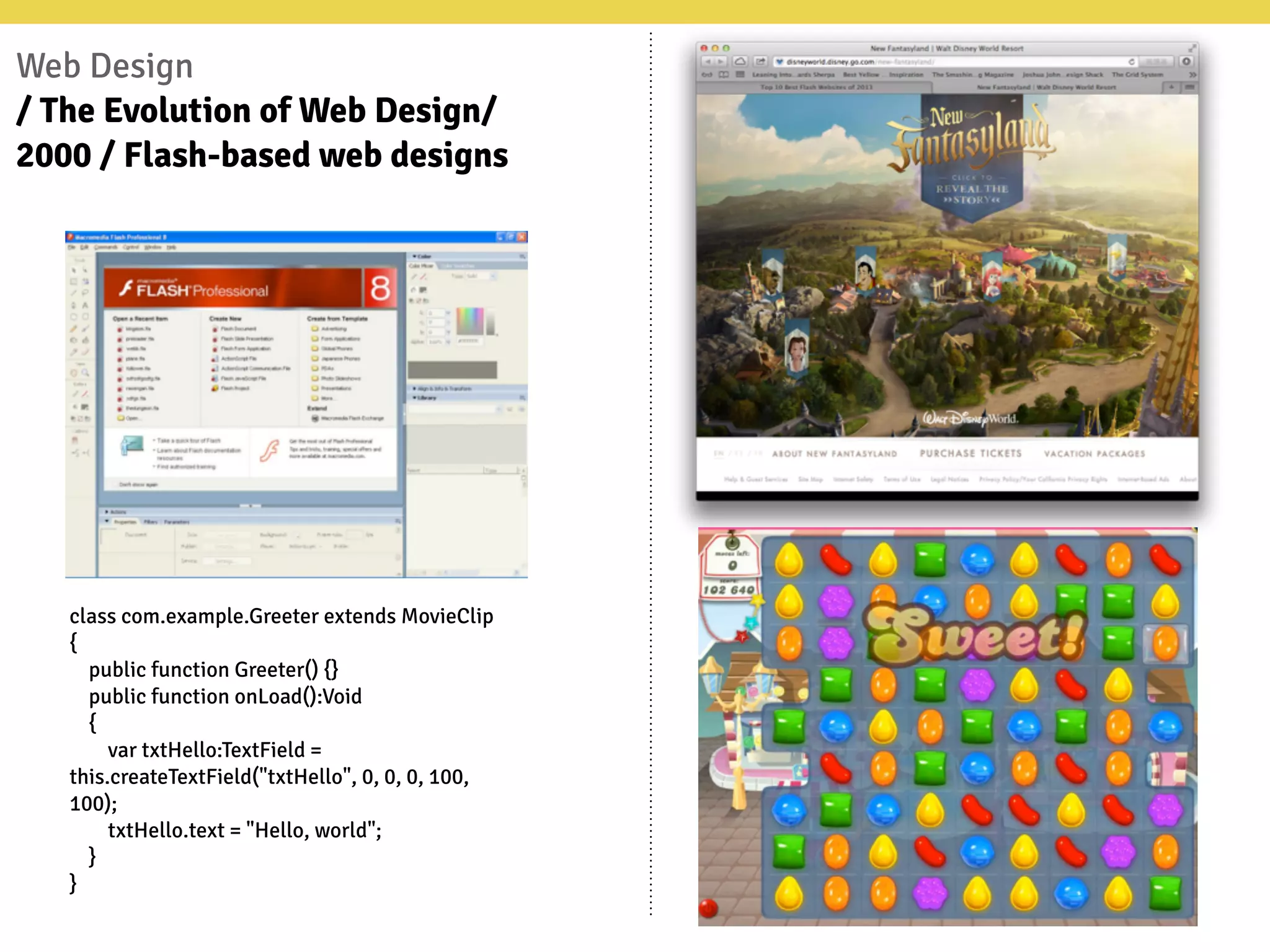
Task: Collapse the Properties panel triangle
Action: click(107, 522)
